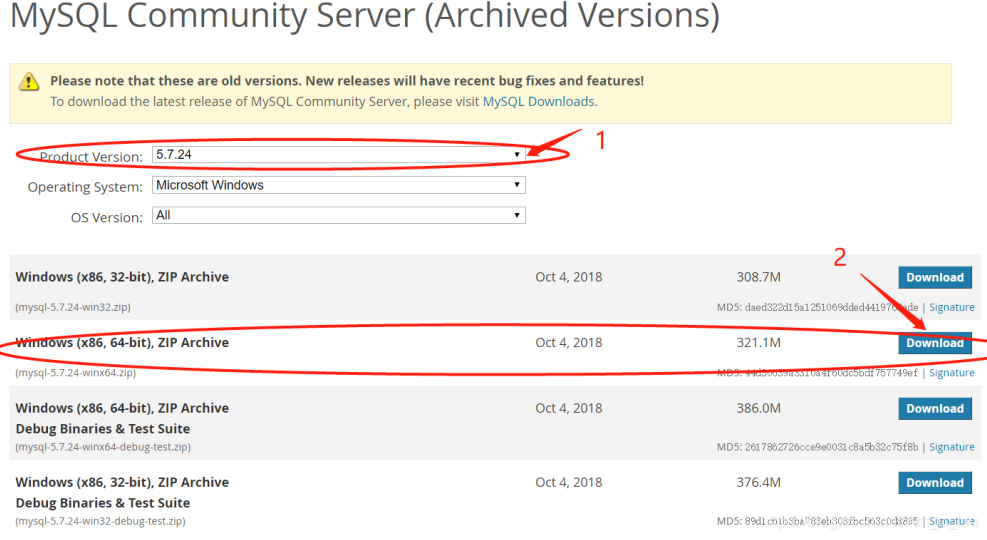The image size is (987, 540).
Task: Click the yellow warning triangle icon
Action: click(29, 82)
